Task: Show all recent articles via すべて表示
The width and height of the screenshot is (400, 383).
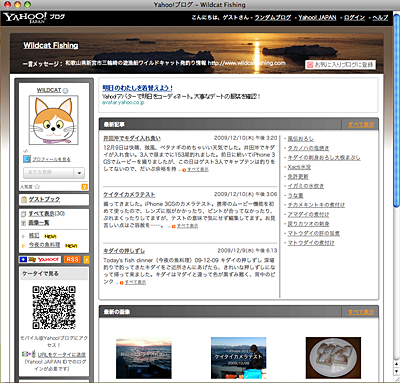Action: [361, 125]
